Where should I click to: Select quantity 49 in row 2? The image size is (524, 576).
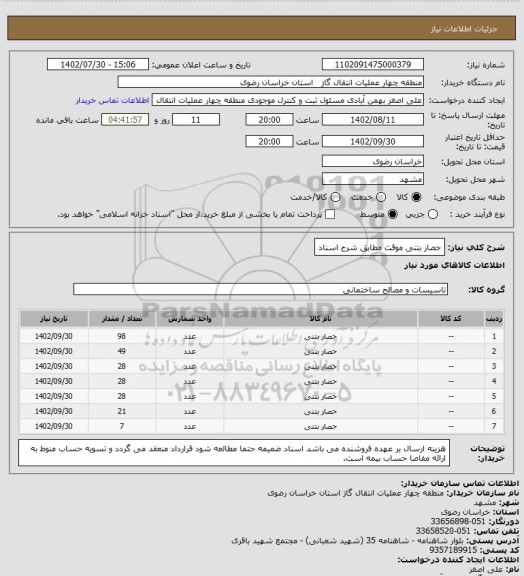pyautogui.click(x=122, y=351)
